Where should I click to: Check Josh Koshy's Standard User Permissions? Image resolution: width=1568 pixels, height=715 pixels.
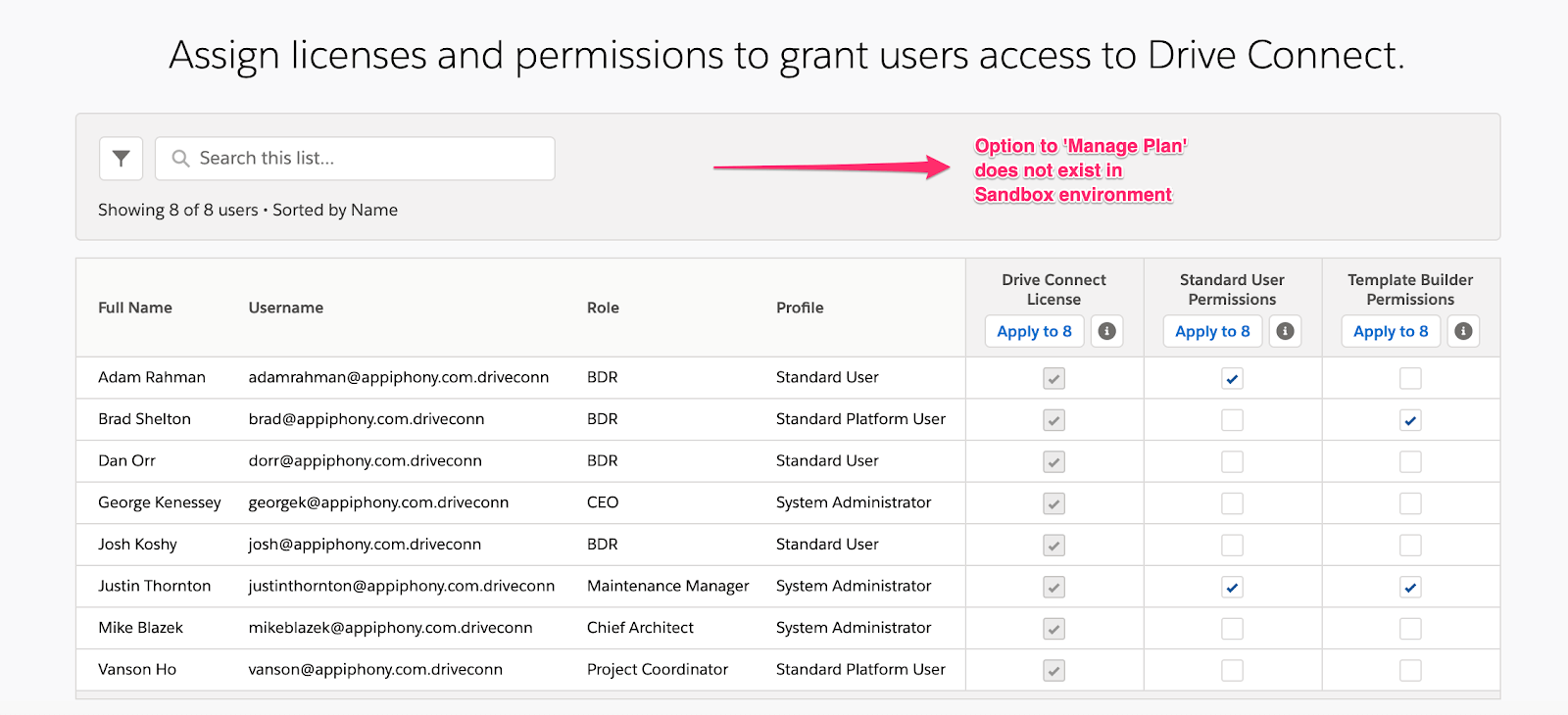1233,546
